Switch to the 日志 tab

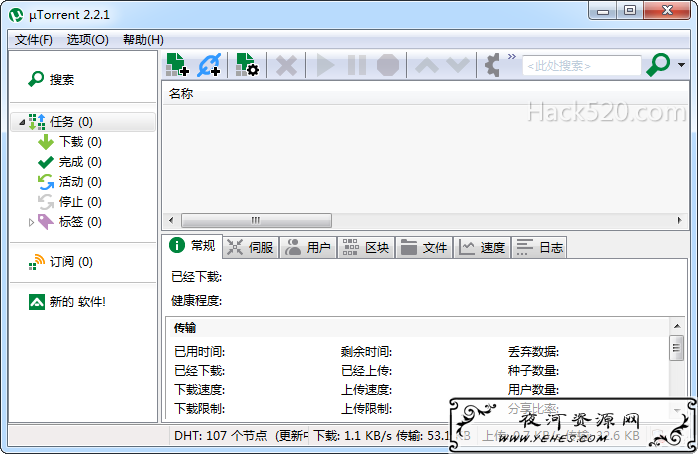coord(539,247)
